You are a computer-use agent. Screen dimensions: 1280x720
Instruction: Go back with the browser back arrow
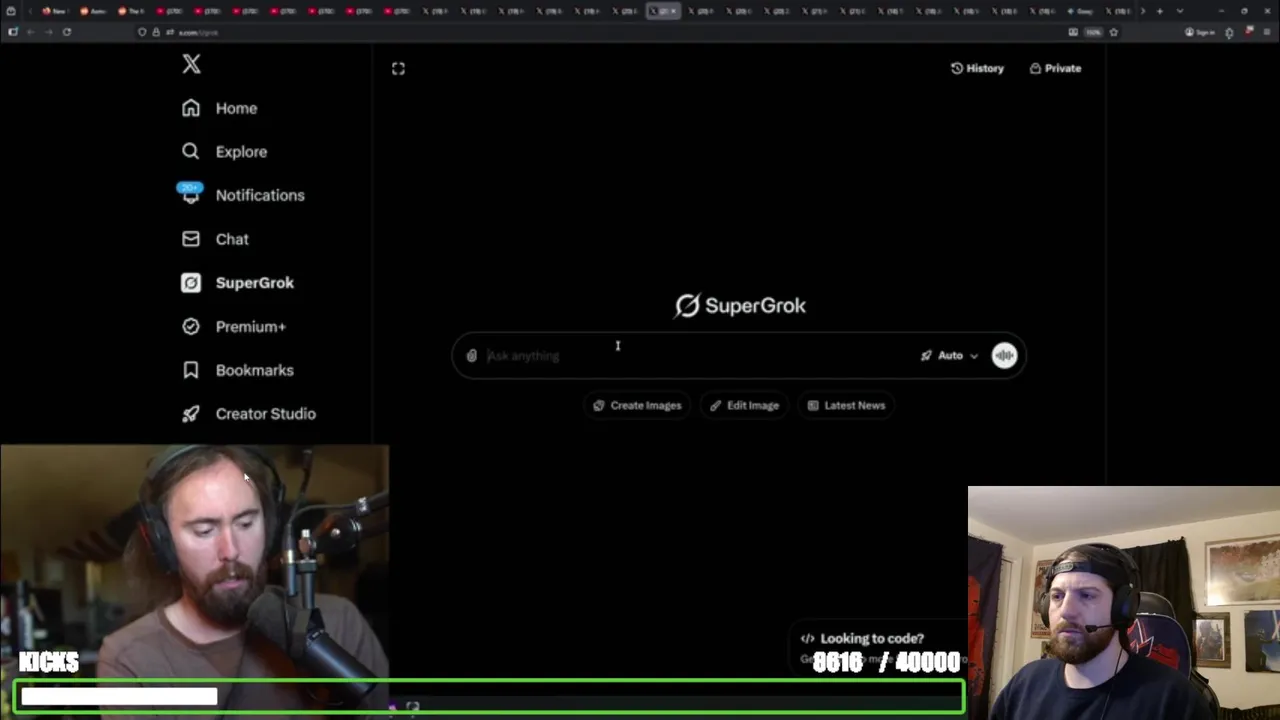(30, 32)
